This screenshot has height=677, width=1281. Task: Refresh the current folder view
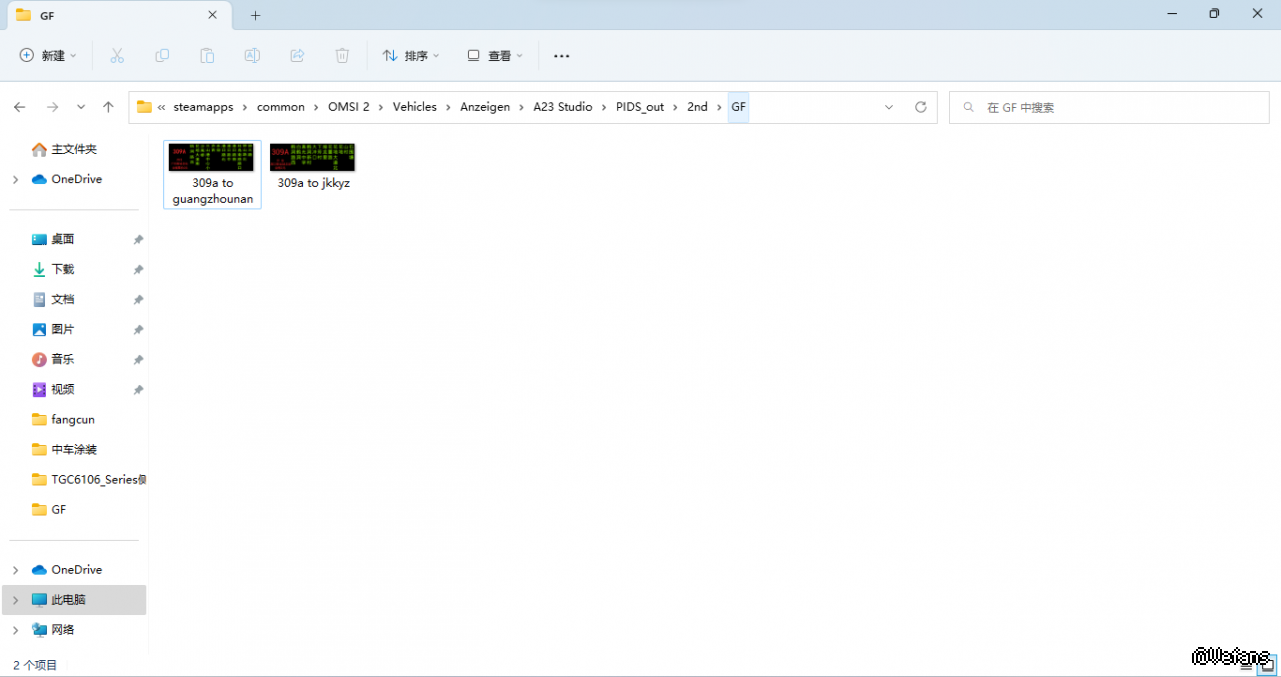tap(920, 107)
